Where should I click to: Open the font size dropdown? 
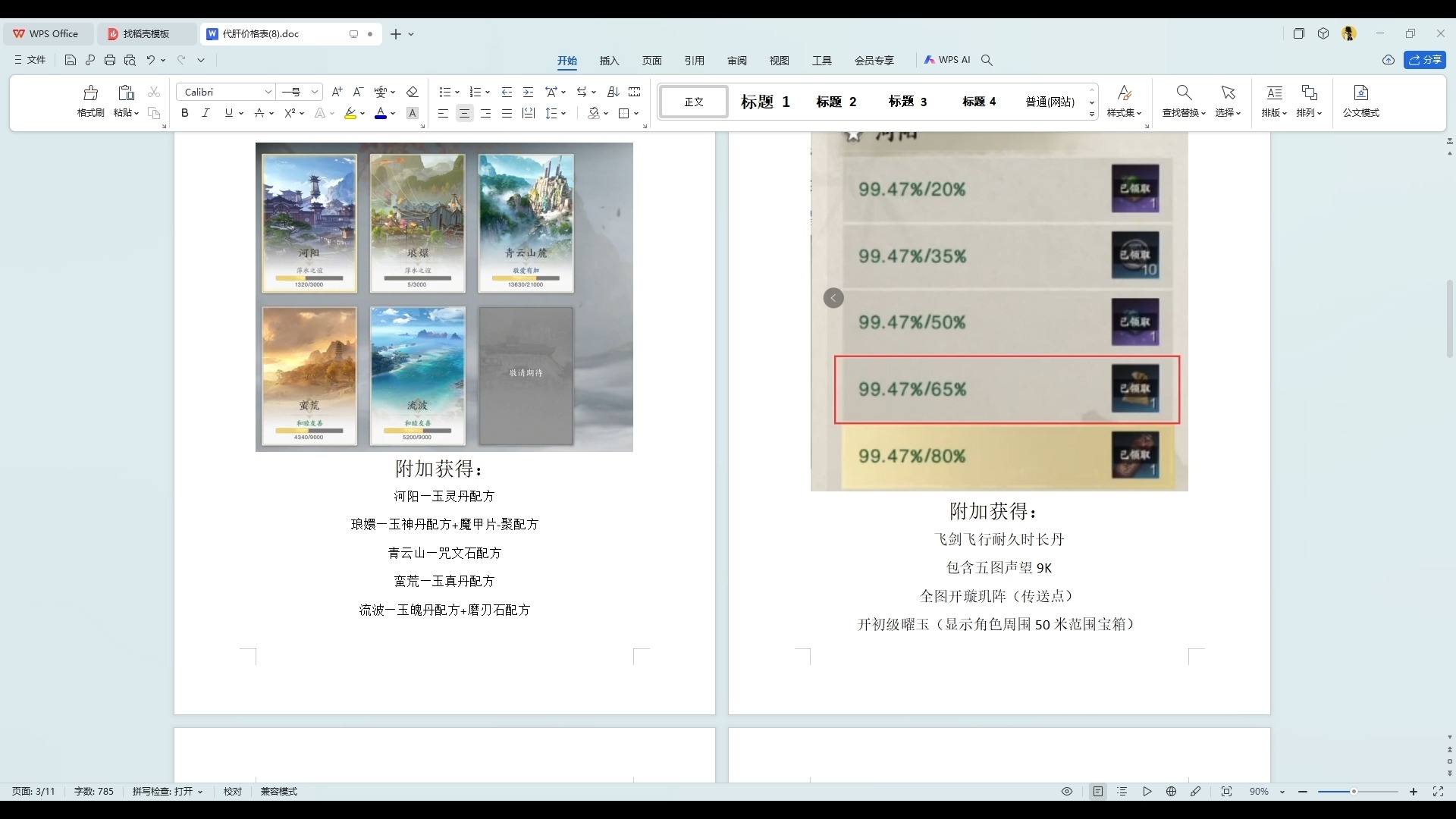tap(315, 92)
